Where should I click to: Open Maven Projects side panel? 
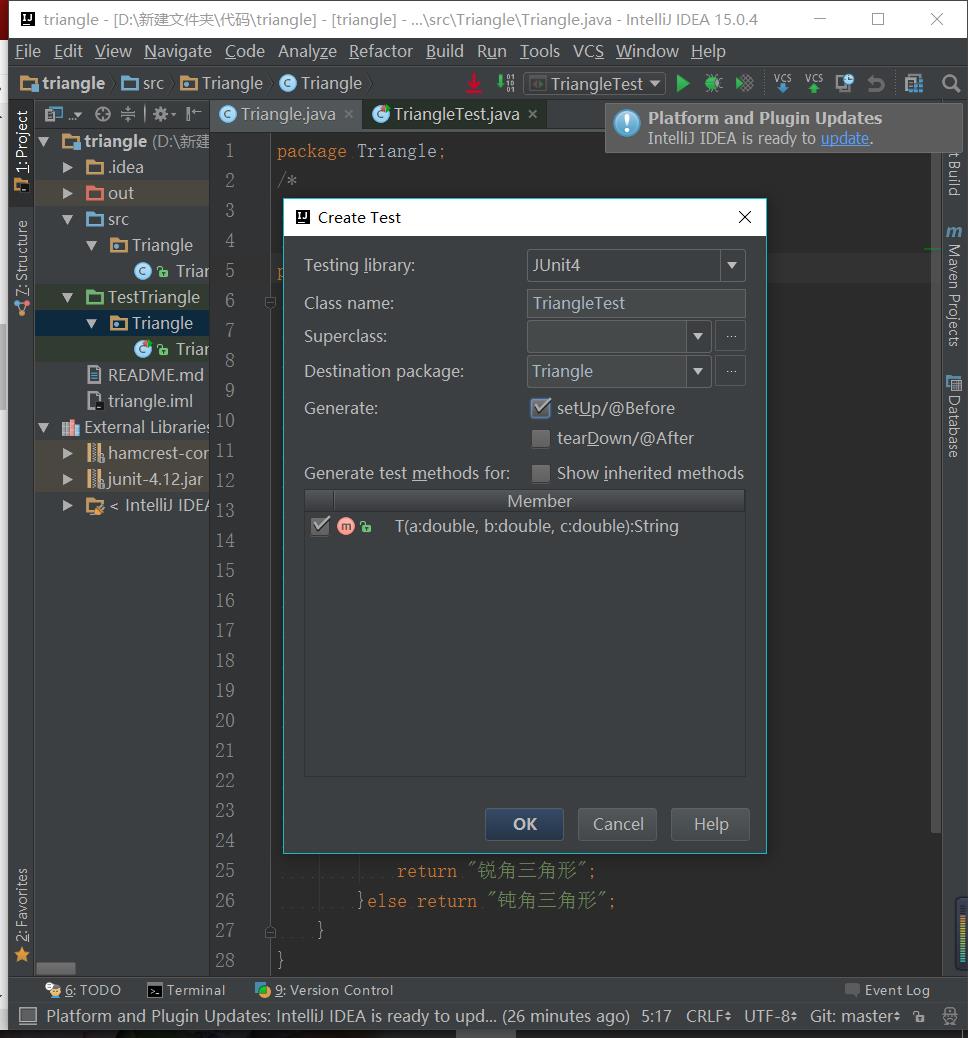point(953,286)
